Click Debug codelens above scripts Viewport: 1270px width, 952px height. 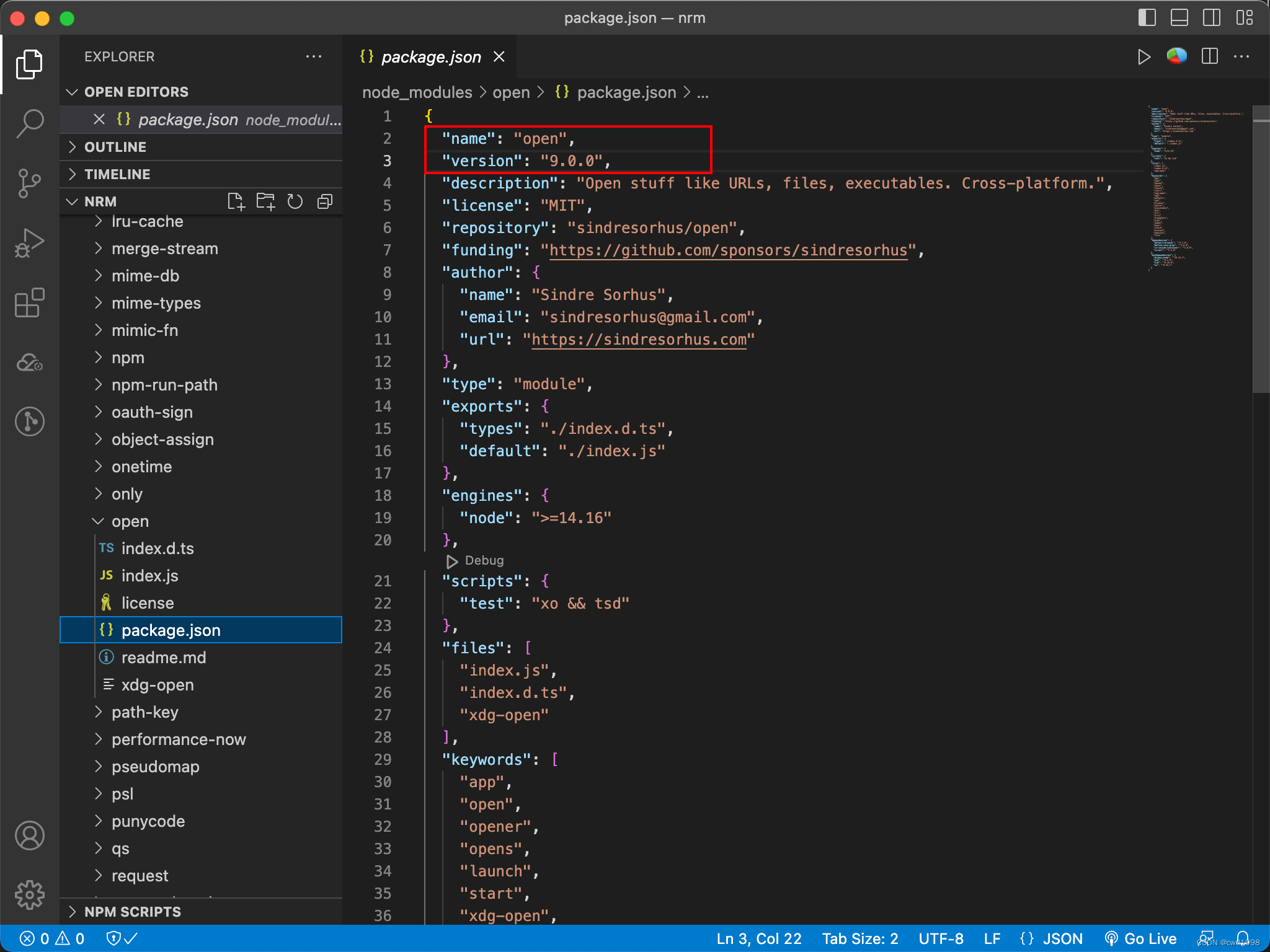click(475, 560)
